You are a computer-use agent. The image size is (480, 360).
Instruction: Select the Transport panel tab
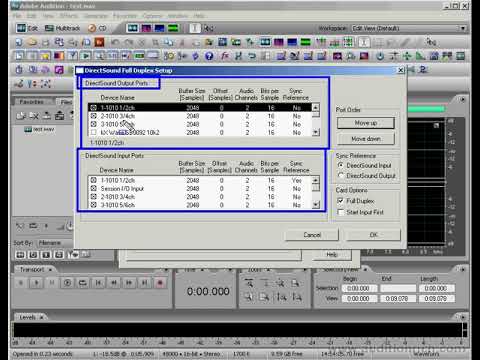[32, 269]
